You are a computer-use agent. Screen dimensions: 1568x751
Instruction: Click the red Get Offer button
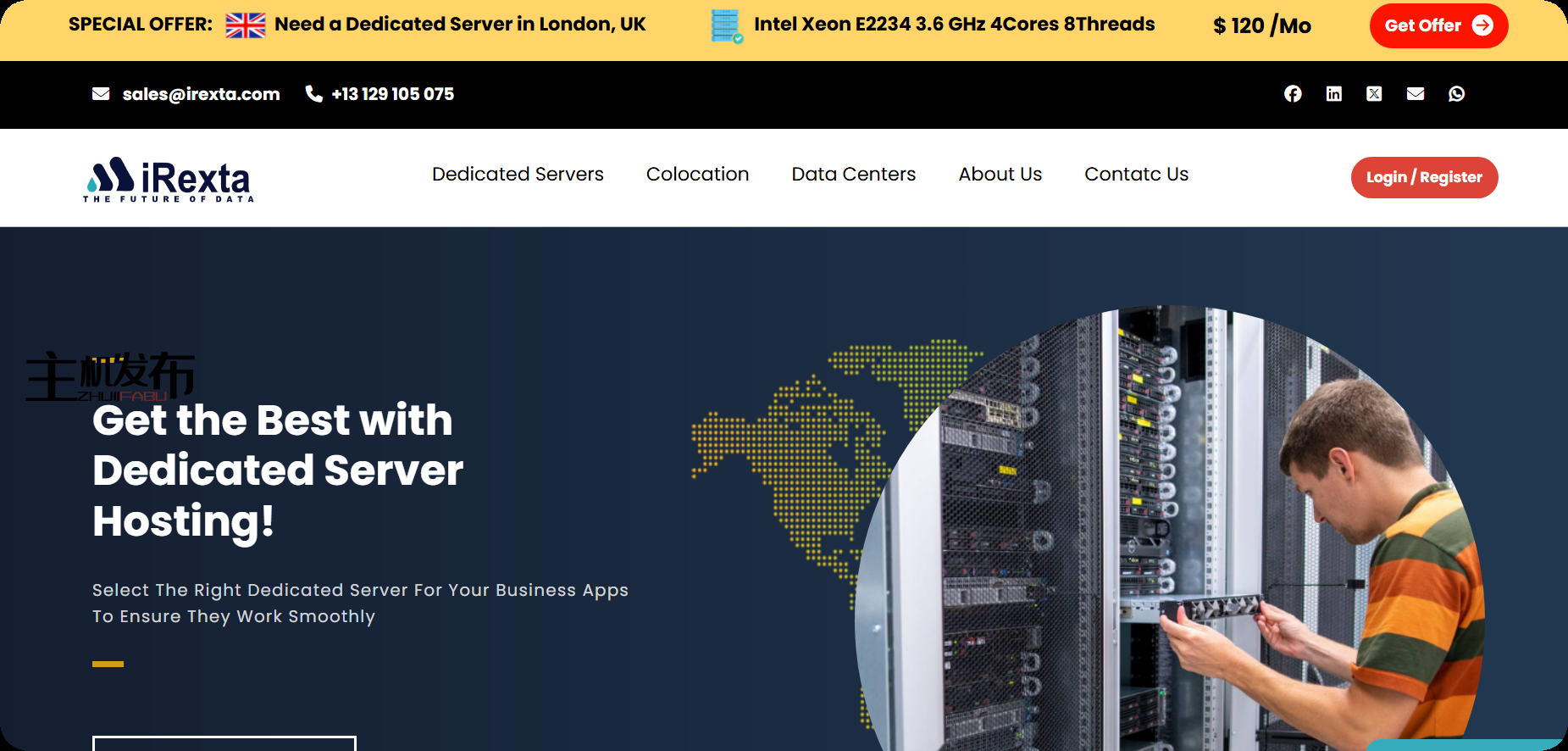(1438, 26)
